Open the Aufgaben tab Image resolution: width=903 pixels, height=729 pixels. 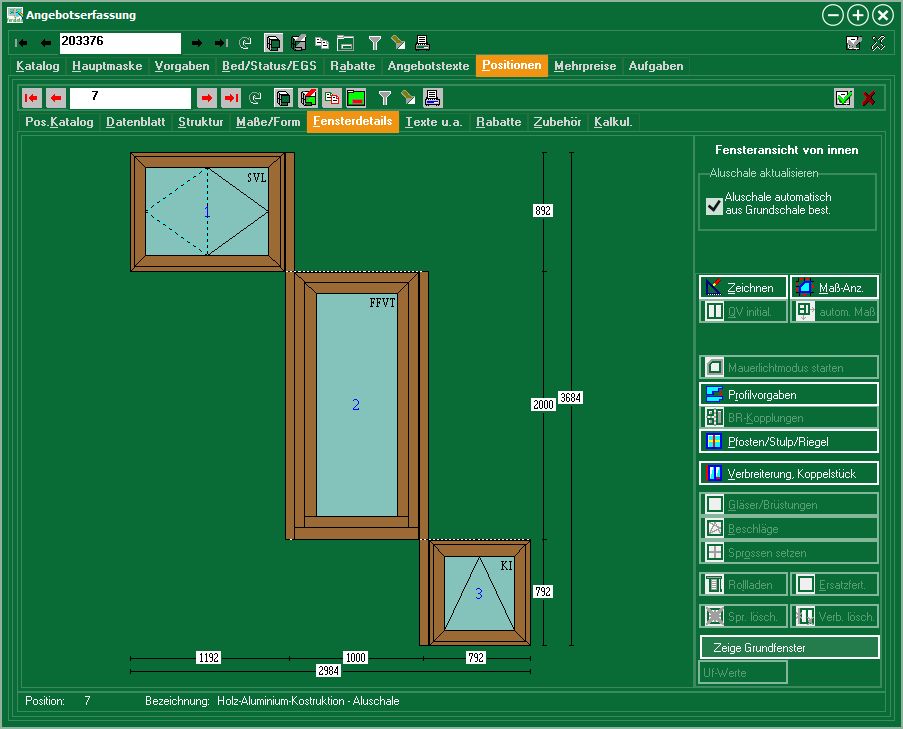(656, 66)
